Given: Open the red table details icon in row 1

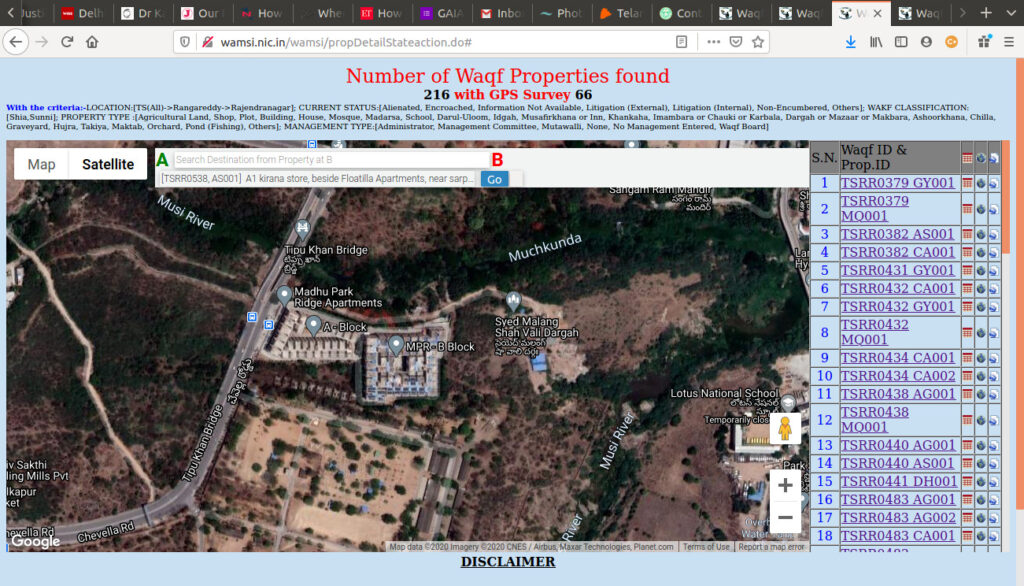Looking at the screenshot, I should [966, 183].
